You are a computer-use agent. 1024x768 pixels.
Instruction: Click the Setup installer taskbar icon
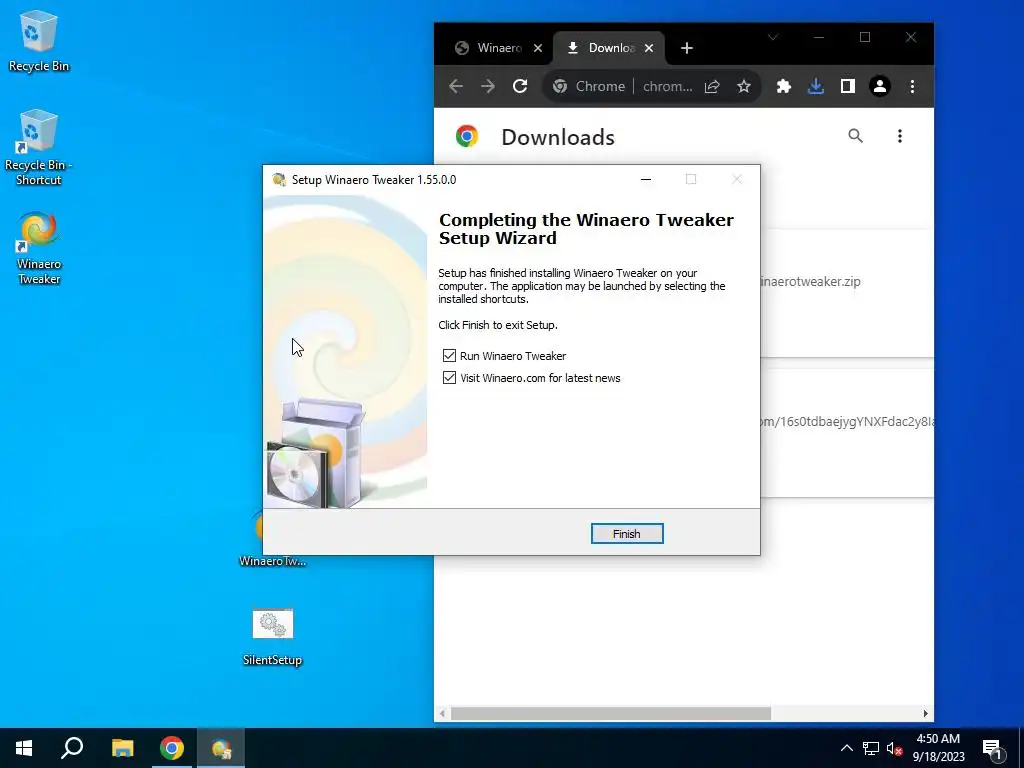tap(221, 748)
